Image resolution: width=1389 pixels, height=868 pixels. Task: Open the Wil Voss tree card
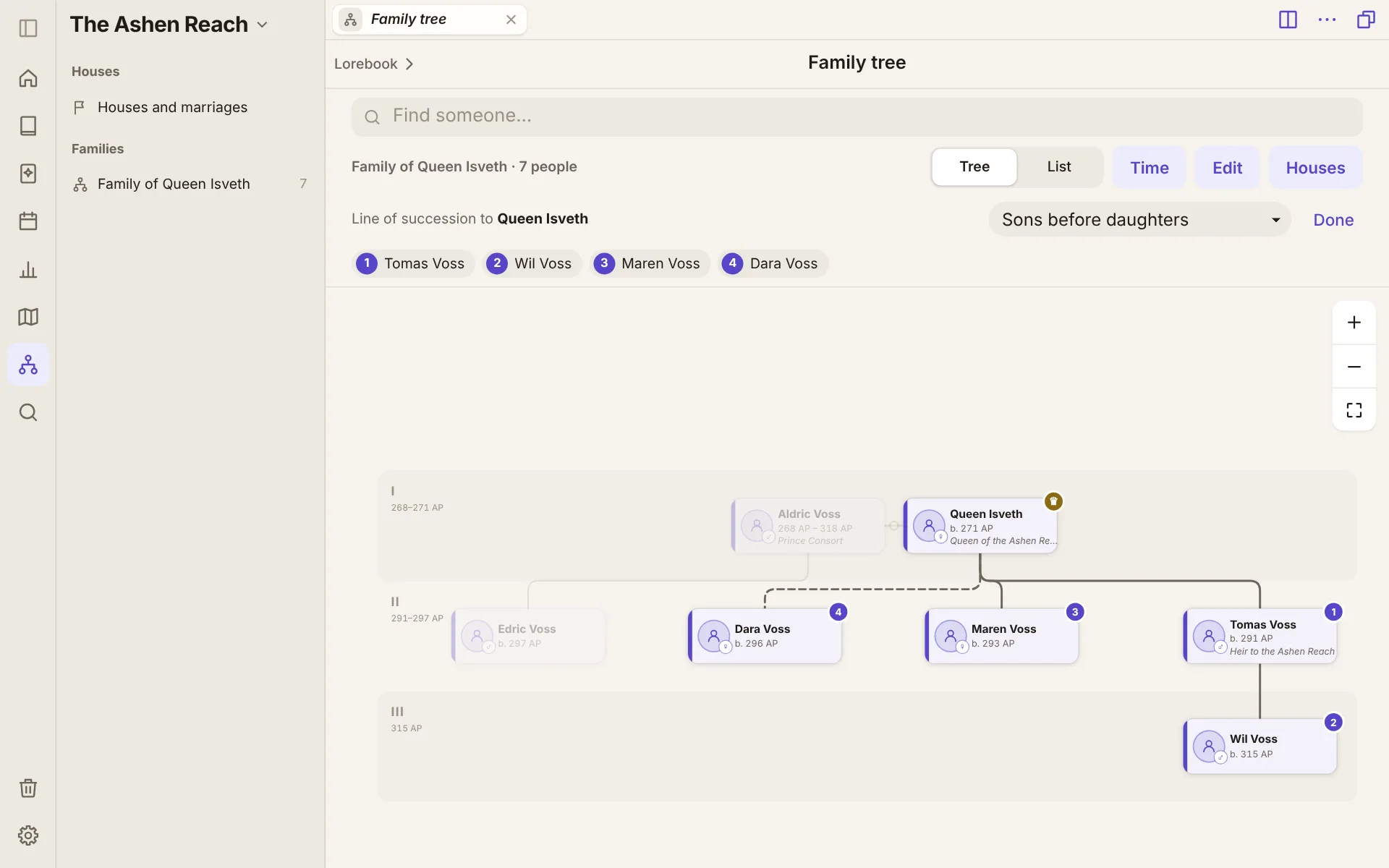tap(1260, 746)
